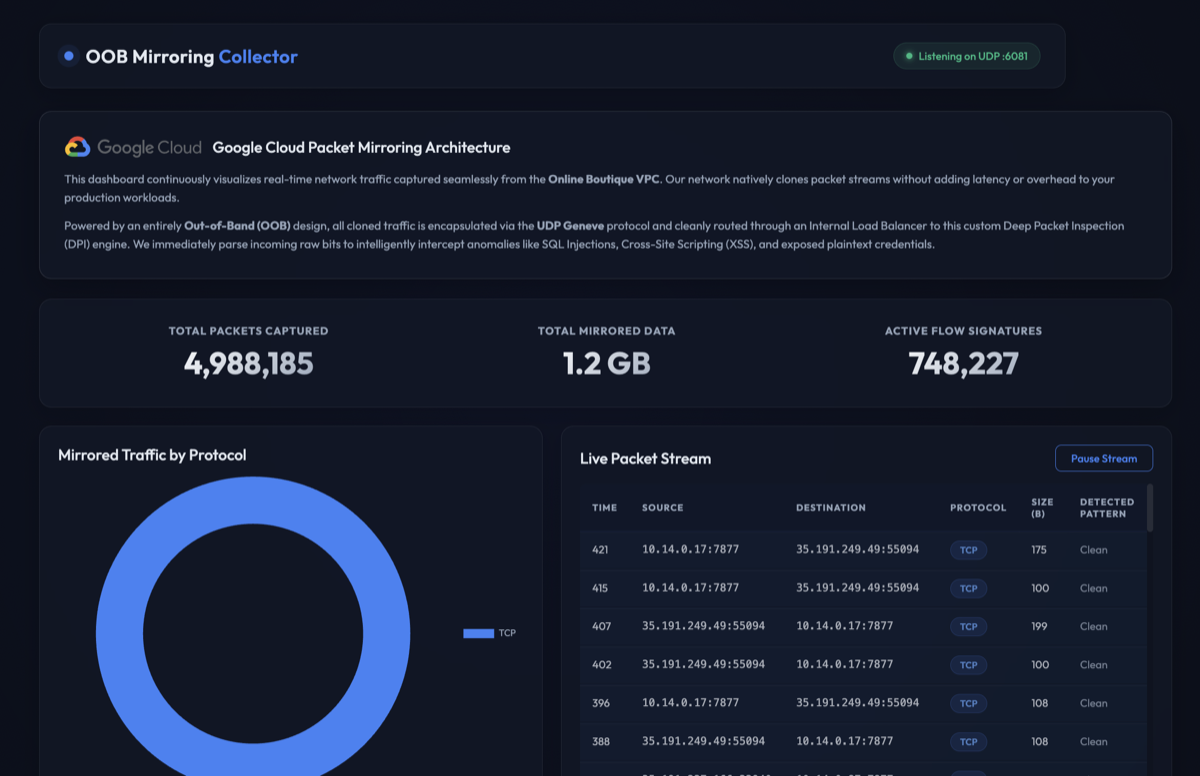The image size is (1200, 776).
Task: Click the TCP badge on the last visible packet row
Action: click(x=968, y=741)
